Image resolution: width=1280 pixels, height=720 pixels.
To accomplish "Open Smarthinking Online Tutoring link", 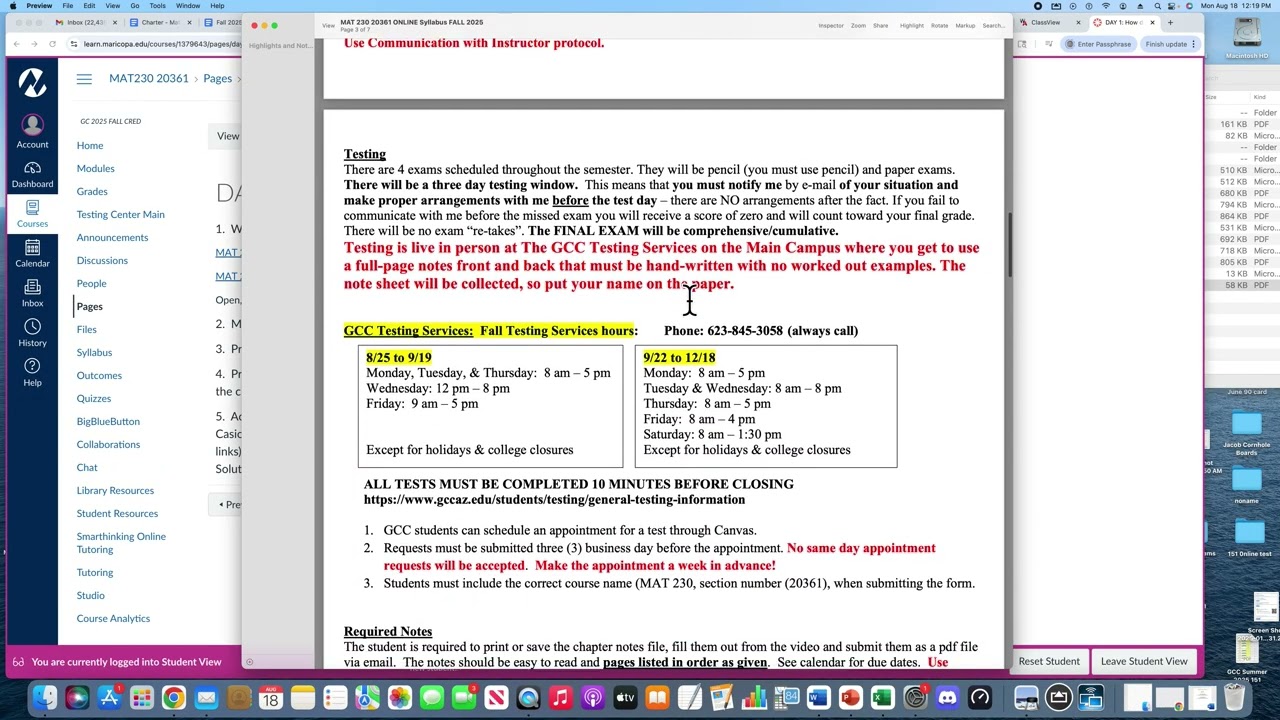I will (121, 543).
